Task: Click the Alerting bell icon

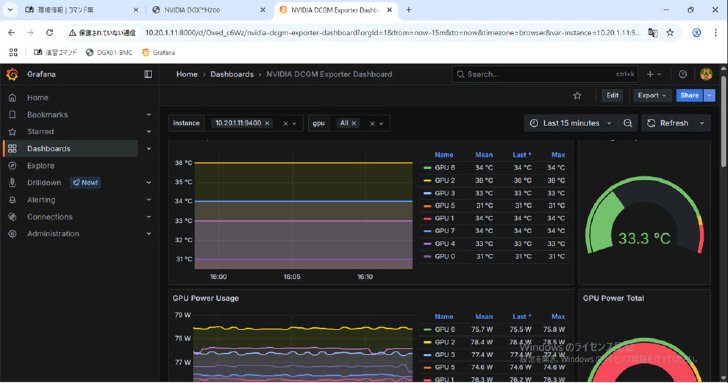Action: pos(13,200)
